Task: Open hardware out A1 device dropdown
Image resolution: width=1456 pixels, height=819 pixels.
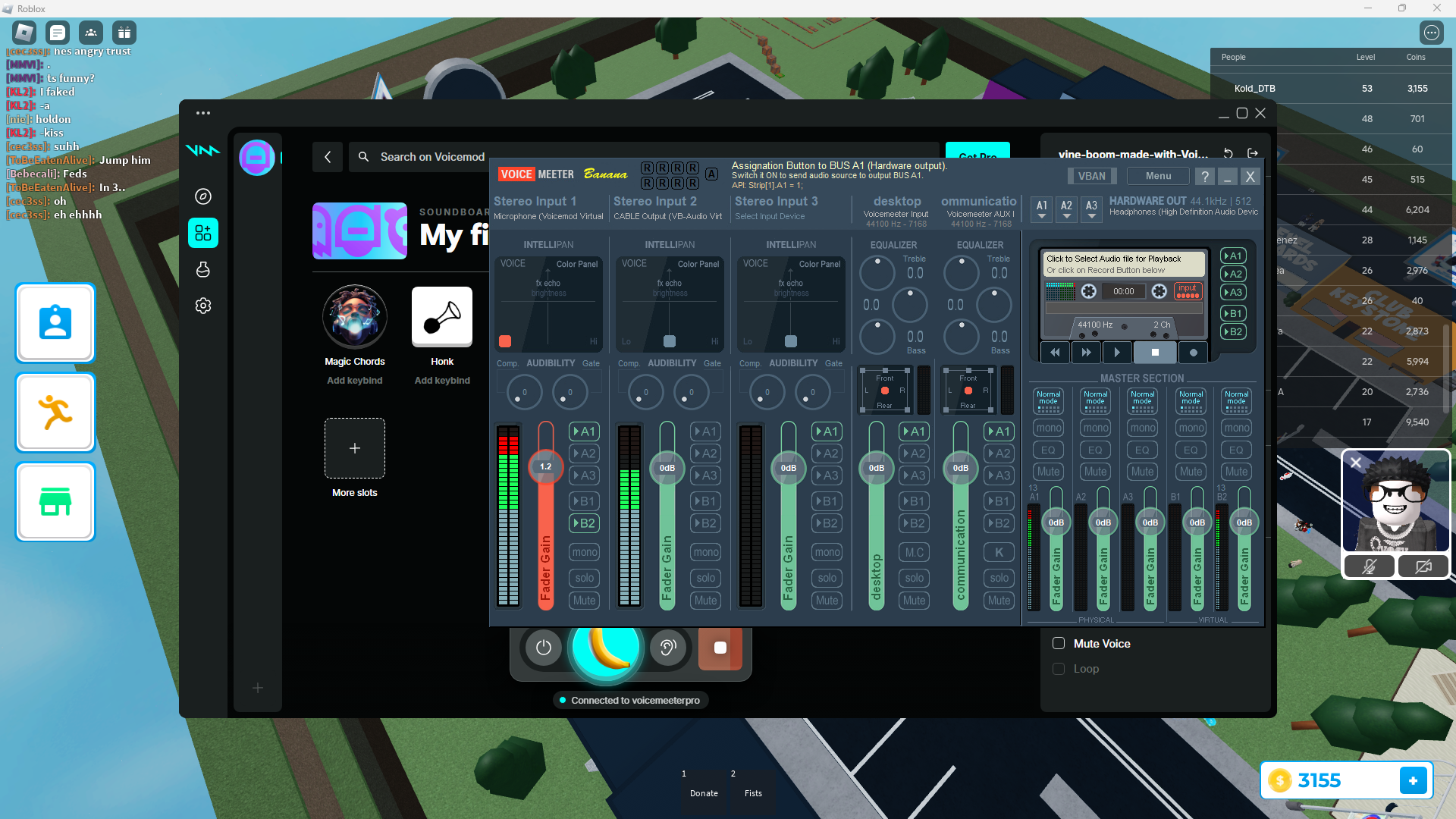Action: click(x=1042, y=209)
